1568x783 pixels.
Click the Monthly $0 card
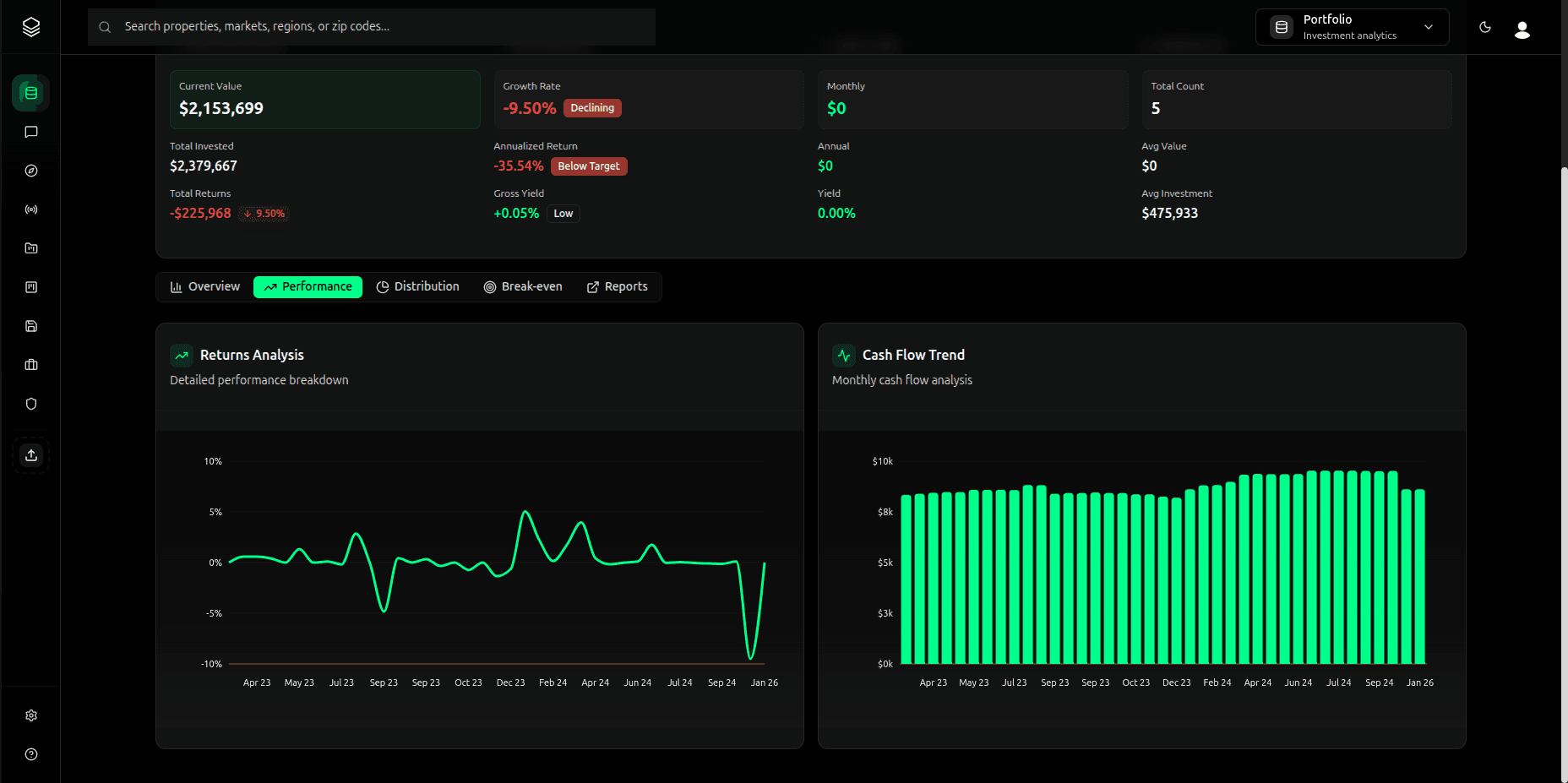pyautogui.click(x=972, y=100)
